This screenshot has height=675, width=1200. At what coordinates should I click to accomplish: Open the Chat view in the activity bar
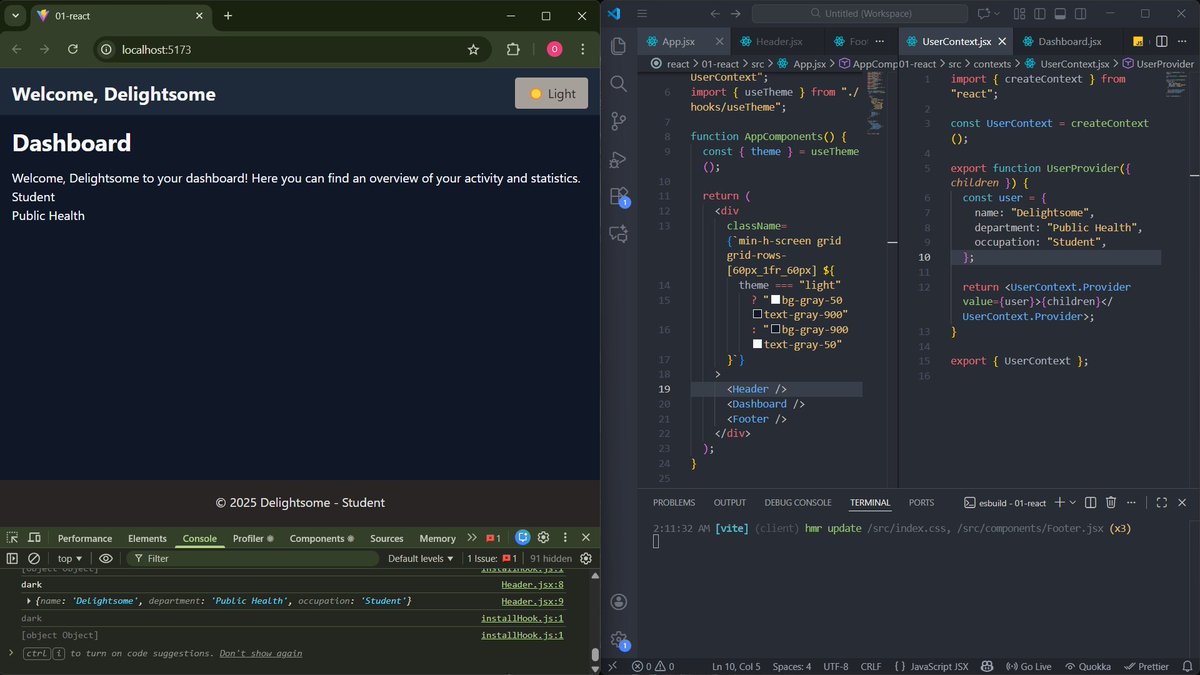tap(618, 234)
